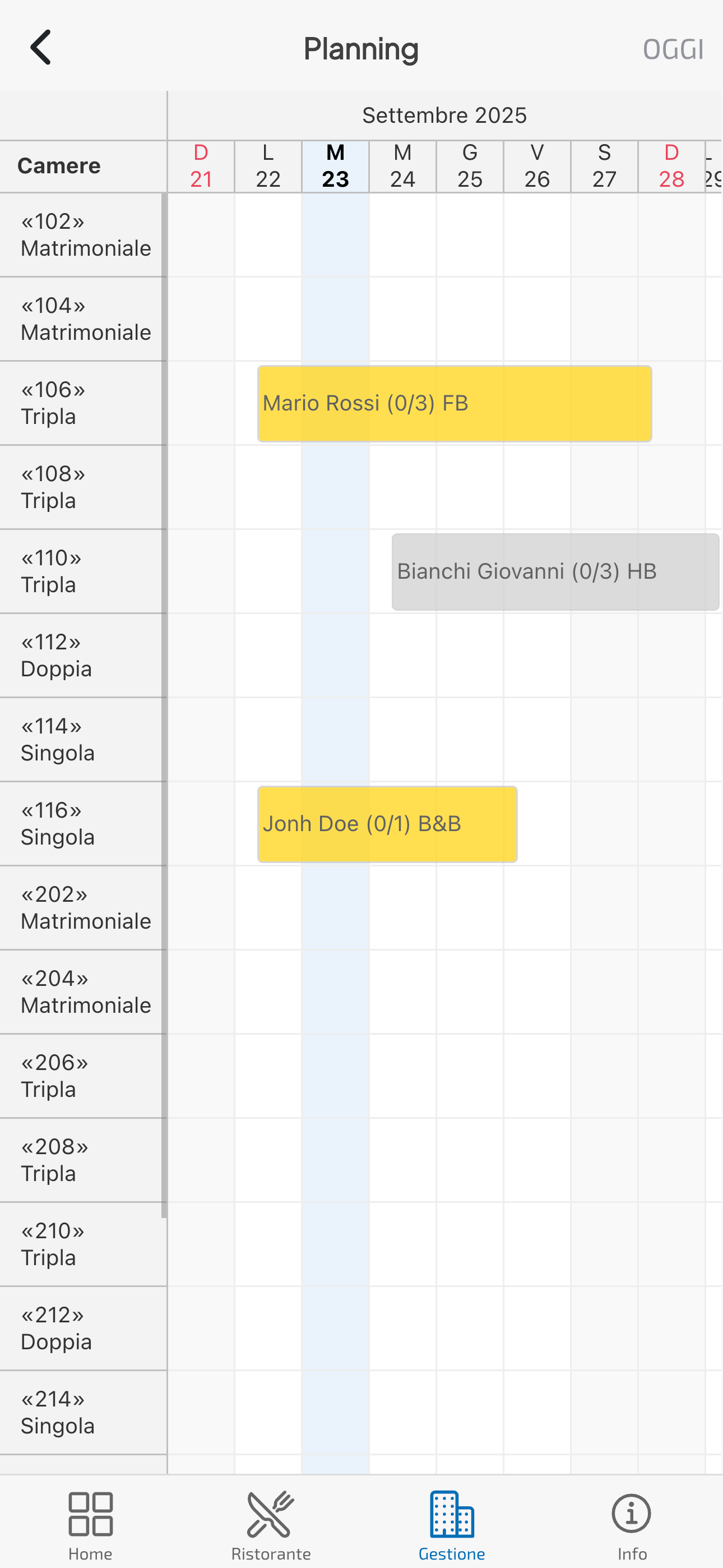
Task: Open Jonh Doe B&B reservation
Action: point(387,824)
